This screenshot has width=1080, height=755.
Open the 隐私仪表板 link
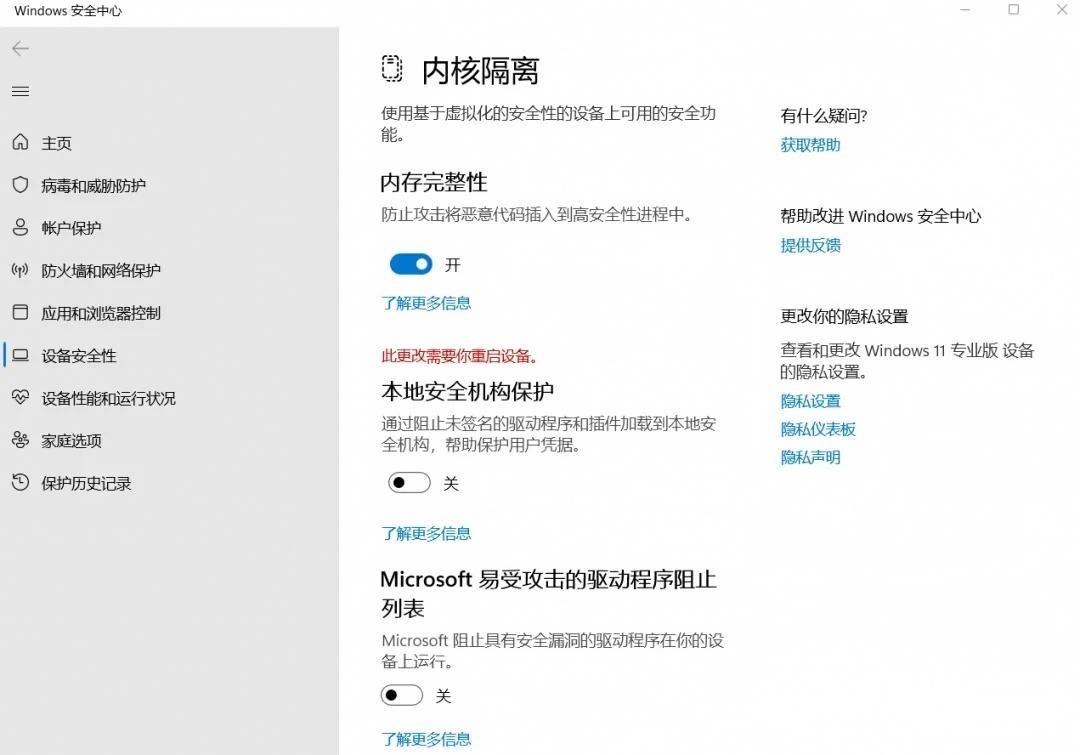click(x=818, y=429)
